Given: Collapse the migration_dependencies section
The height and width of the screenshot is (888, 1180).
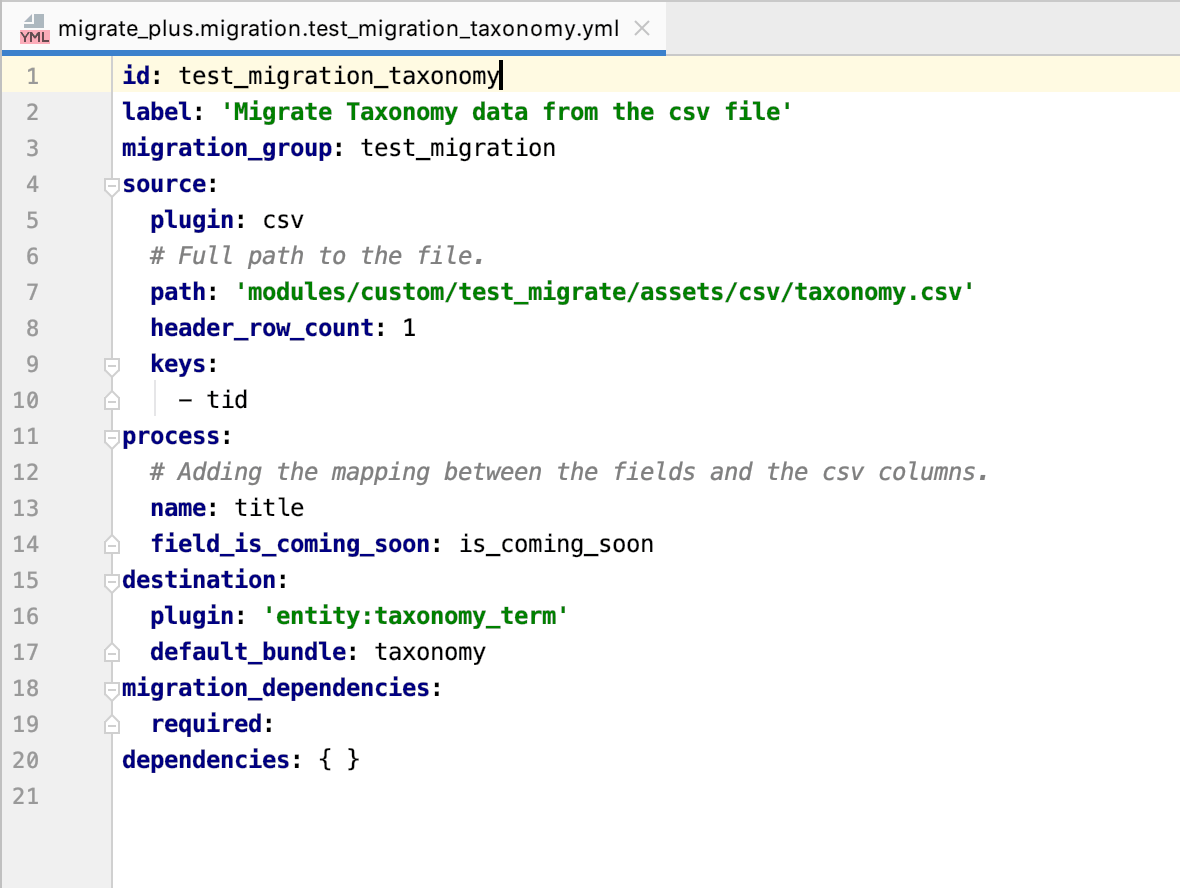Looking at the screenshot, I should 111,688.
